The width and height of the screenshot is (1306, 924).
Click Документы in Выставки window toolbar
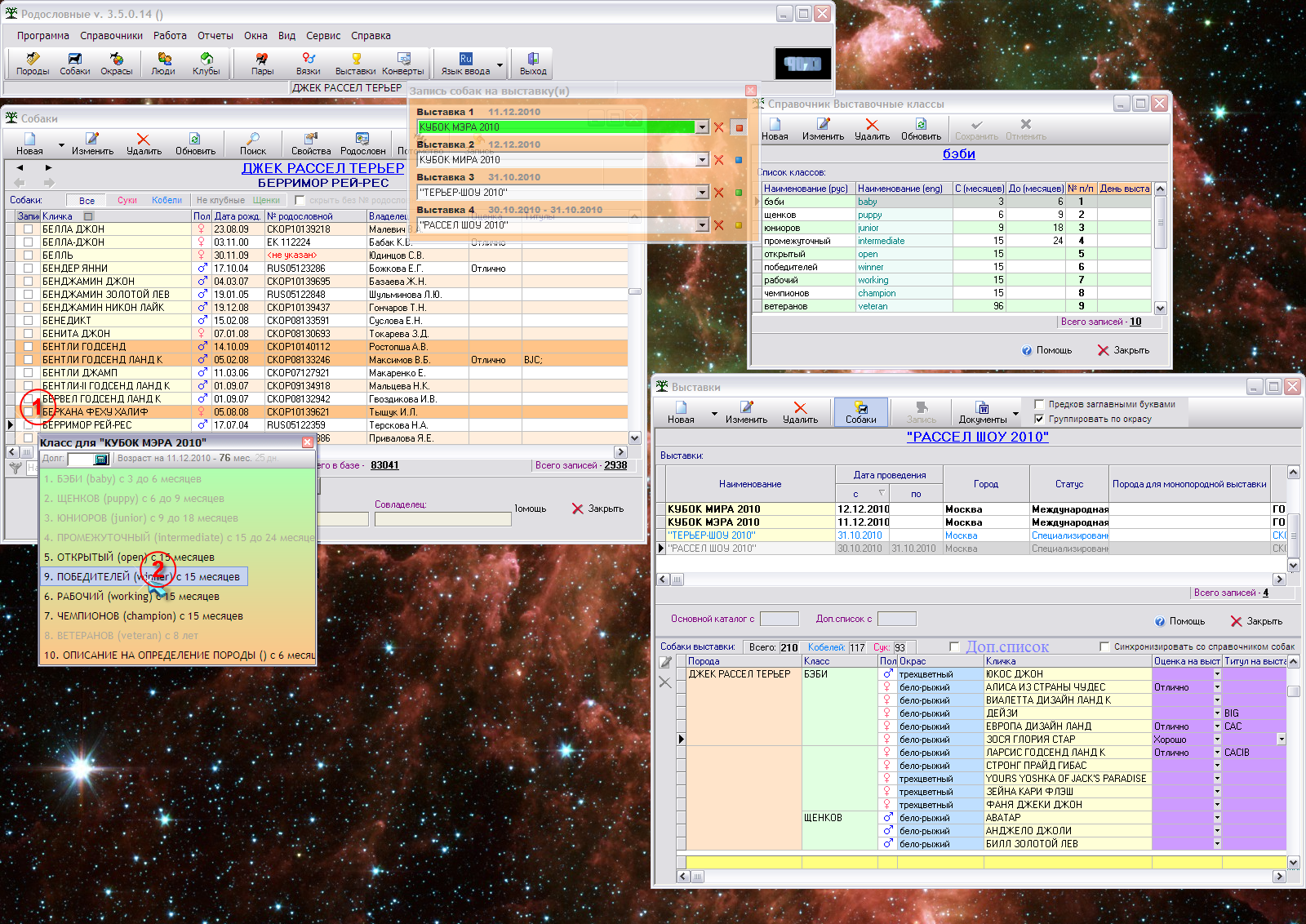click(983, 412)
